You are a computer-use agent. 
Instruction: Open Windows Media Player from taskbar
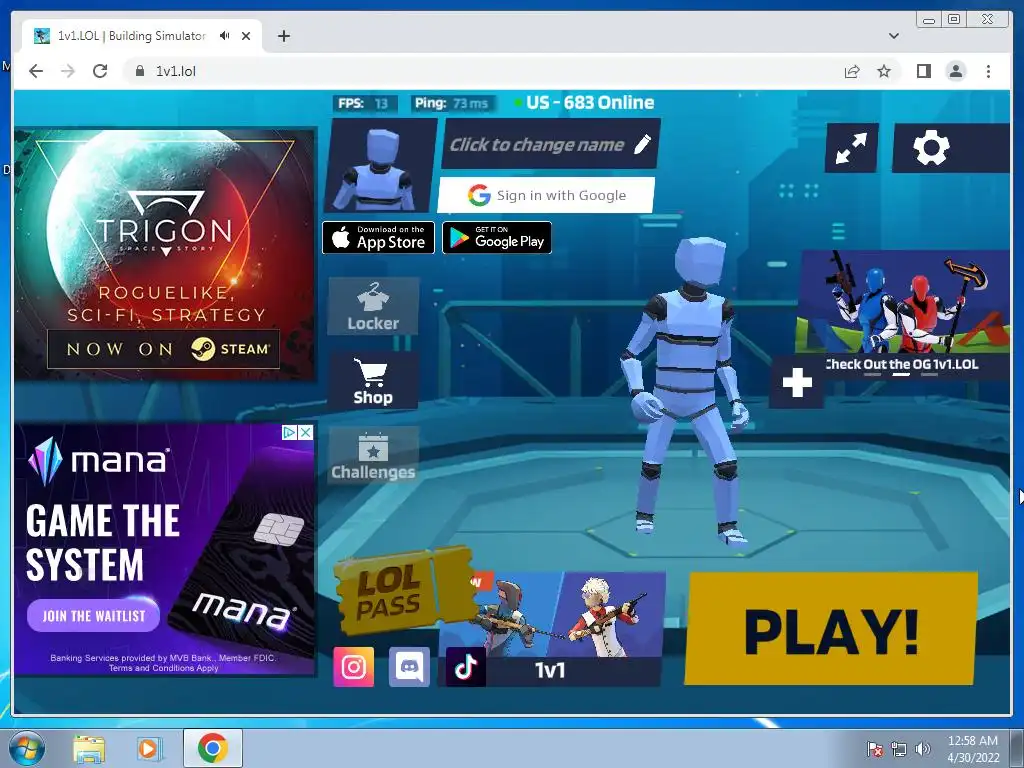pyautogui.click(x=149, y=748)
